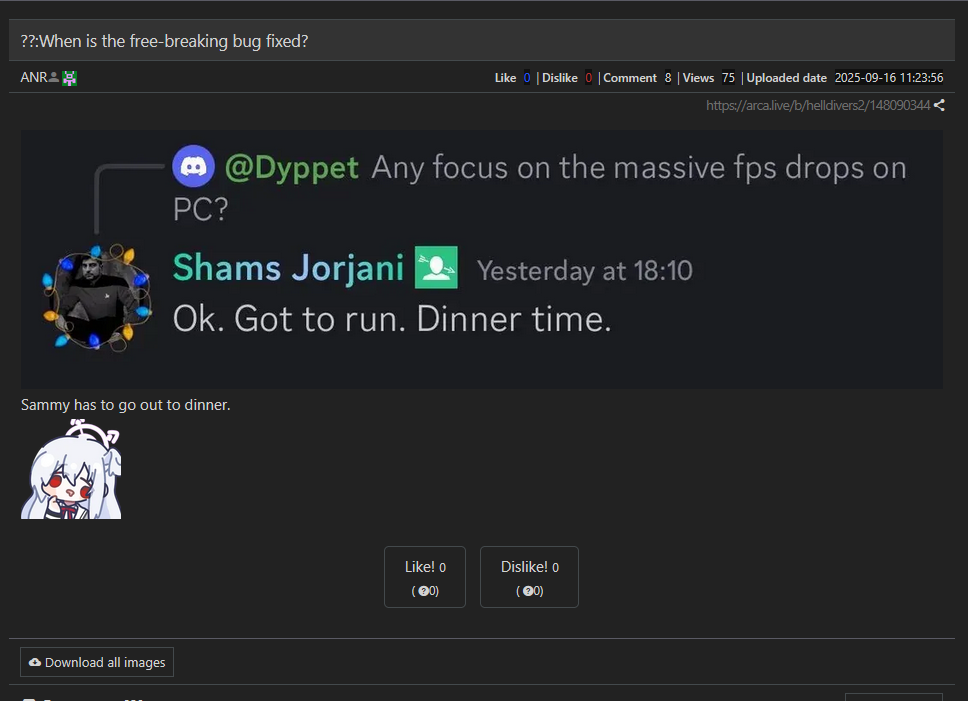Open the Discord screenshot image
The height and width of the screenshot is (701, 968).
point(482,259)
